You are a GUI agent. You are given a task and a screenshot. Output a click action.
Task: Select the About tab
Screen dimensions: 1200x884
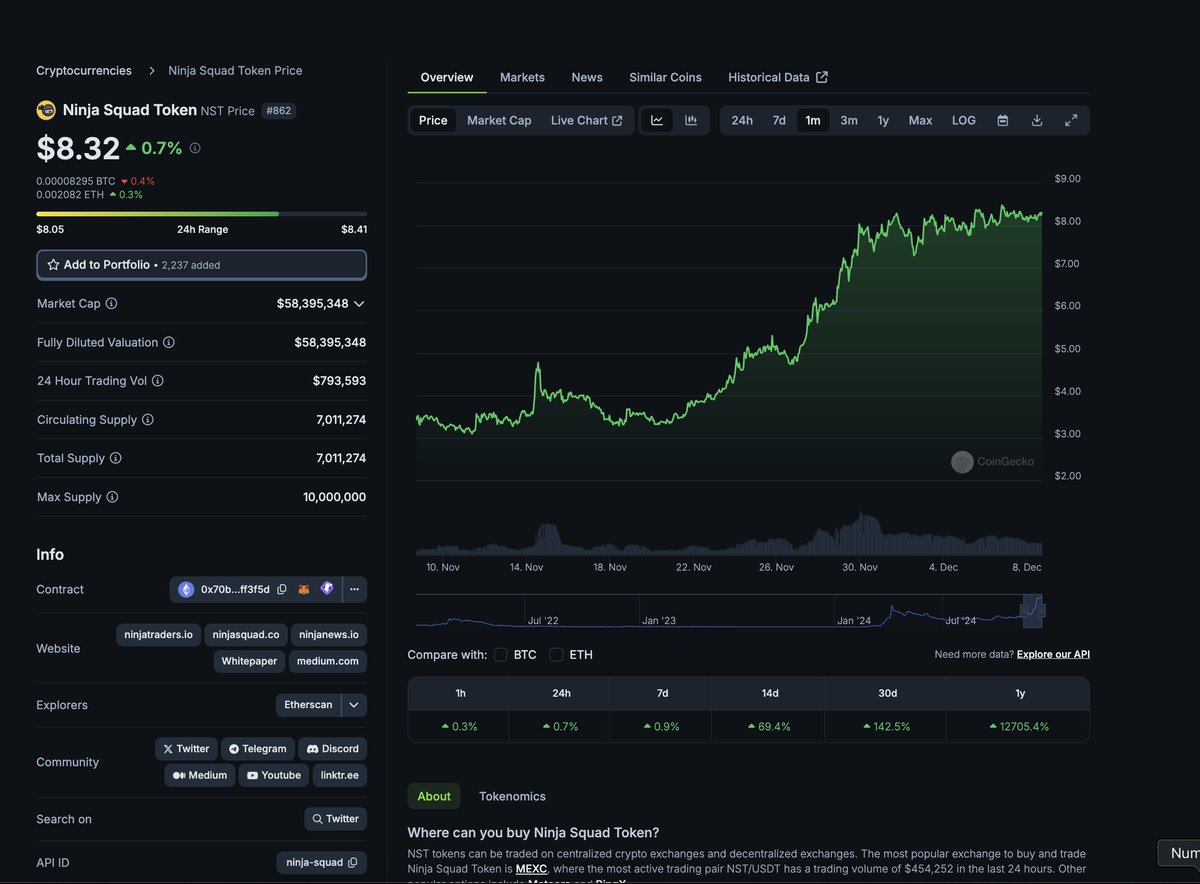point(434,796)
